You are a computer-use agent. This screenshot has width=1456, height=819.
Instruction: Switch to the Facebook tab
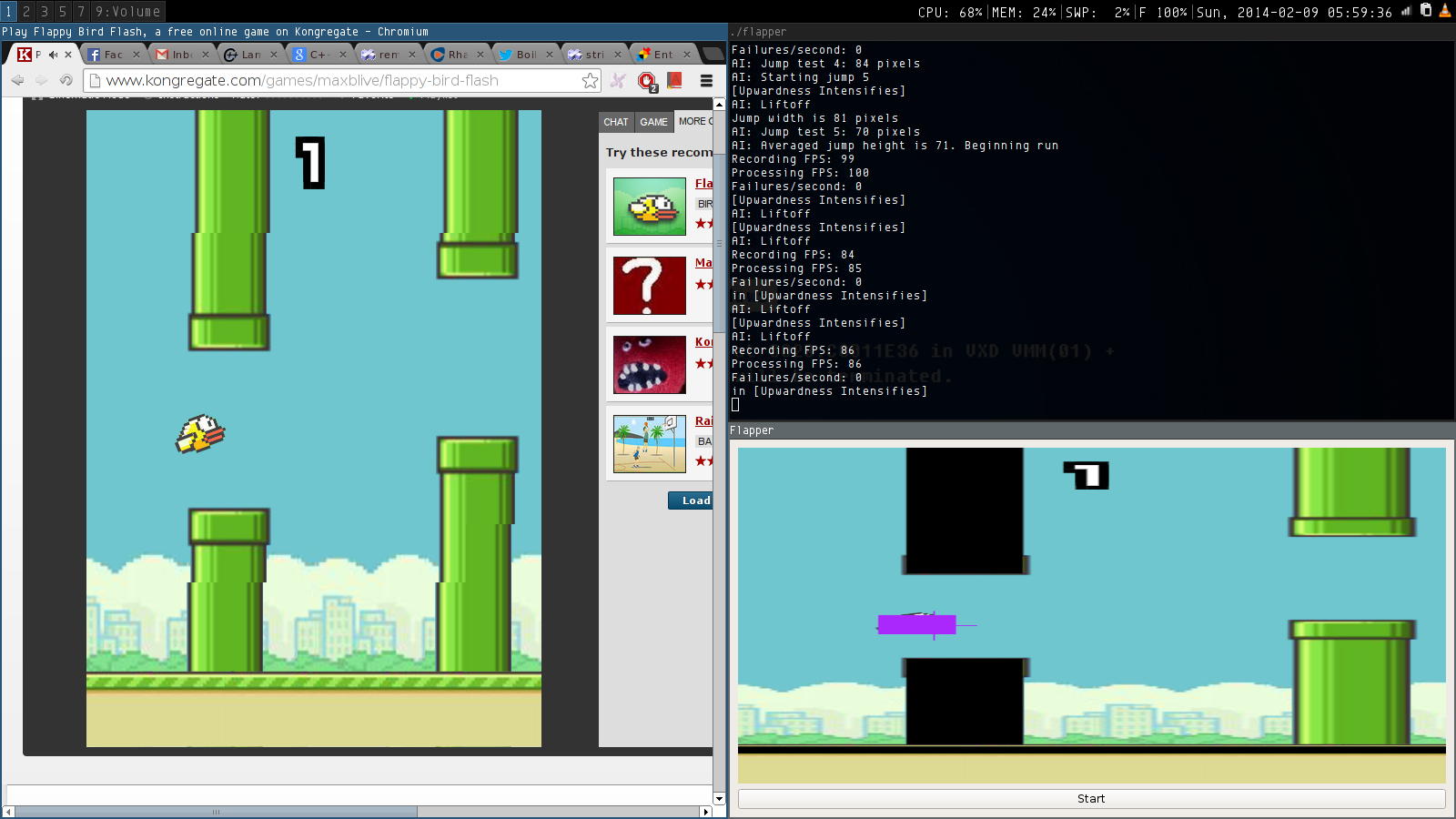(x=113, y=55)
